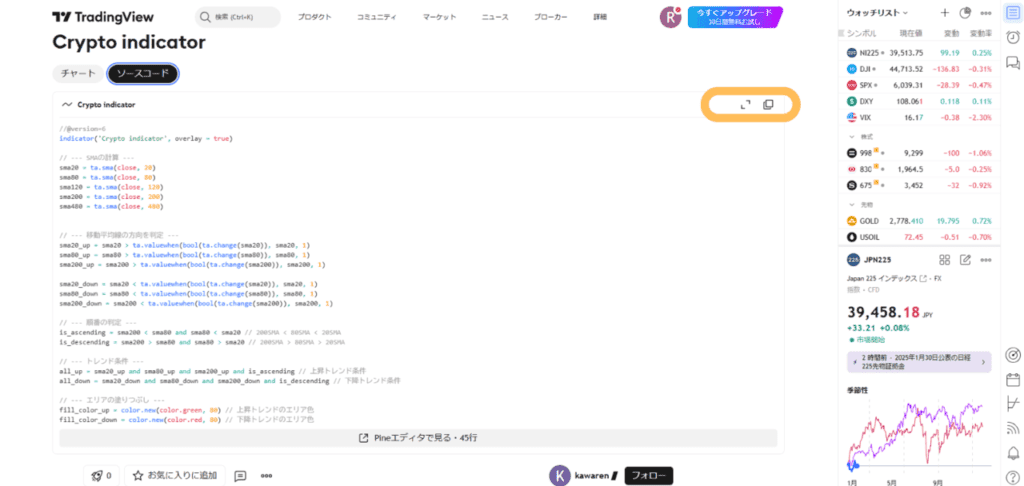Open JPN225 grid view icon

(x=944, y=260)
